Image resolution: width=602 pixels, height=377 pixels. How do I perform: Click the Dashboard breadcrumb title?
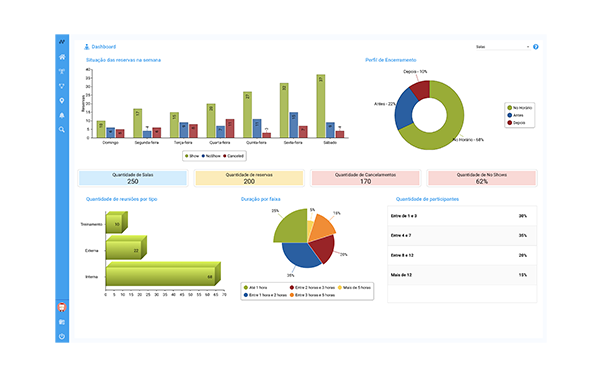[103, 47]
